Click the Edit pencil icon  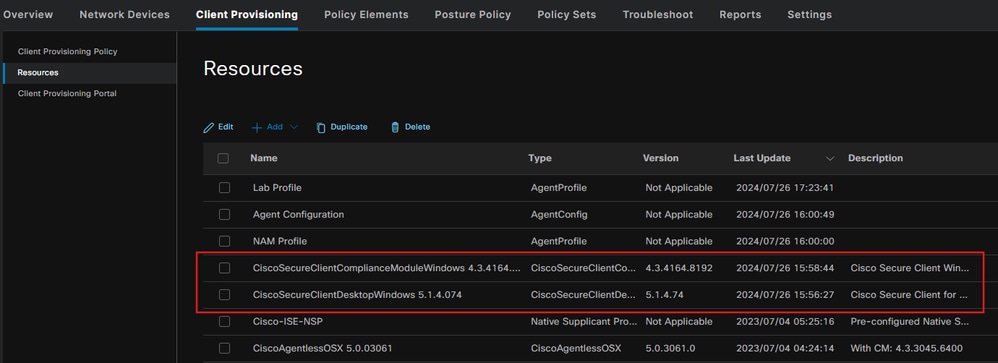(x=209, y=127)
